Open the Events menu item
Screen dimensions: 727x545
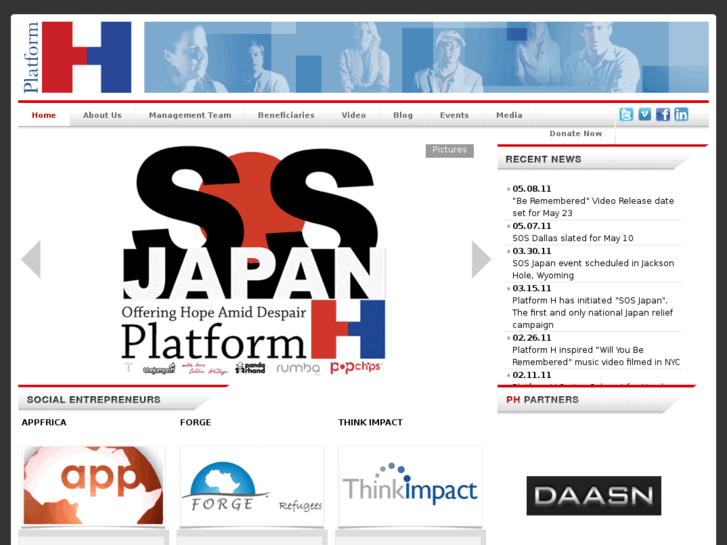pos(454,115)
